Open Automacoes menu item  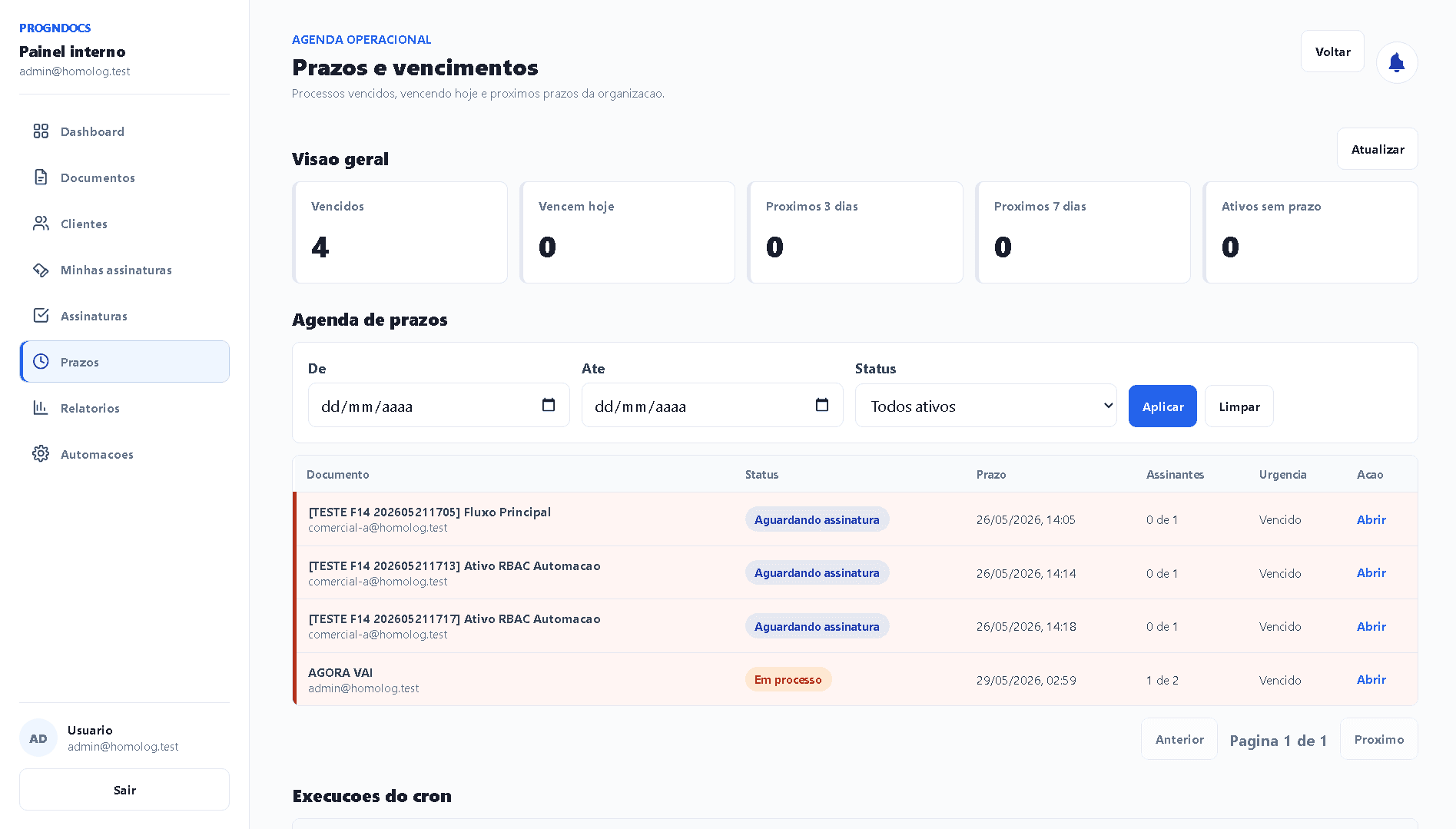124,454
